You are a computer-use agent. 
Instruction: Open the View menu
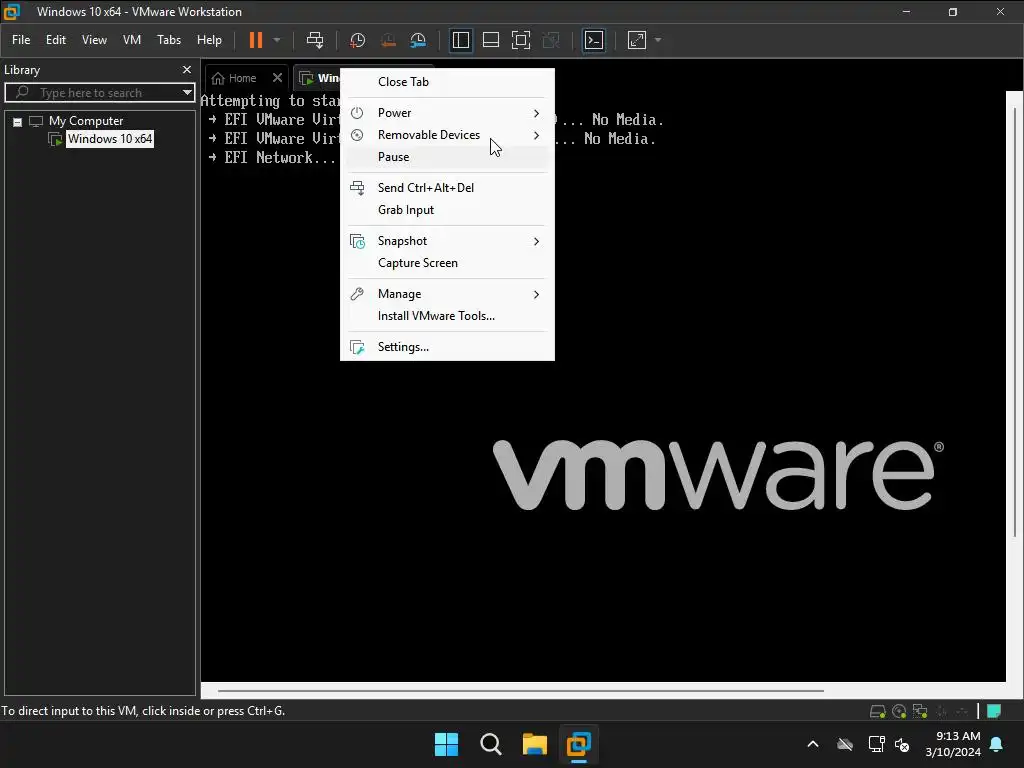pyautogui.click(x=94, y=40)
